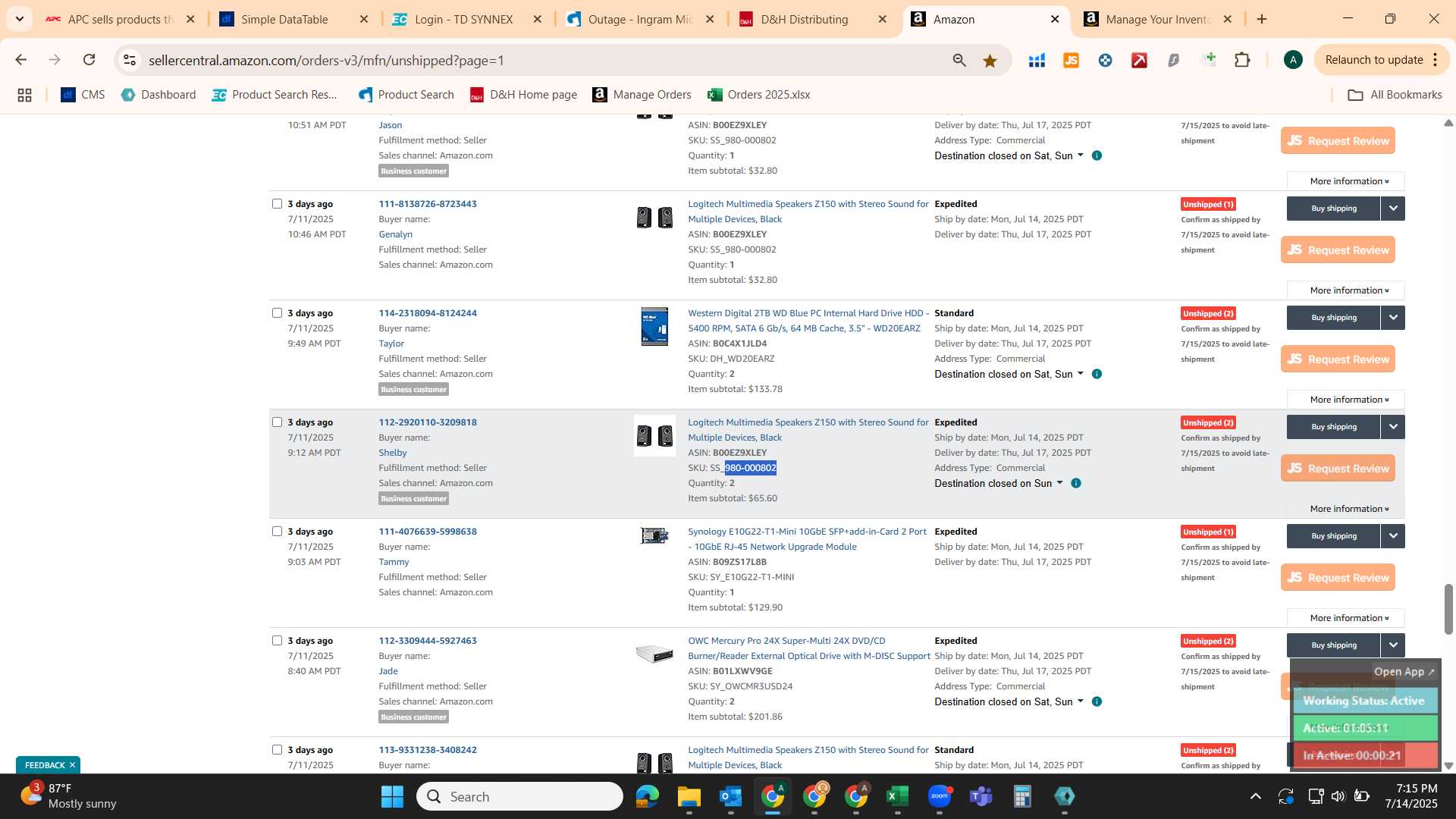Screen dimensions: 1456x819
Task: Check order 114-2318094-8124244 checkbox
Action: 277,312
